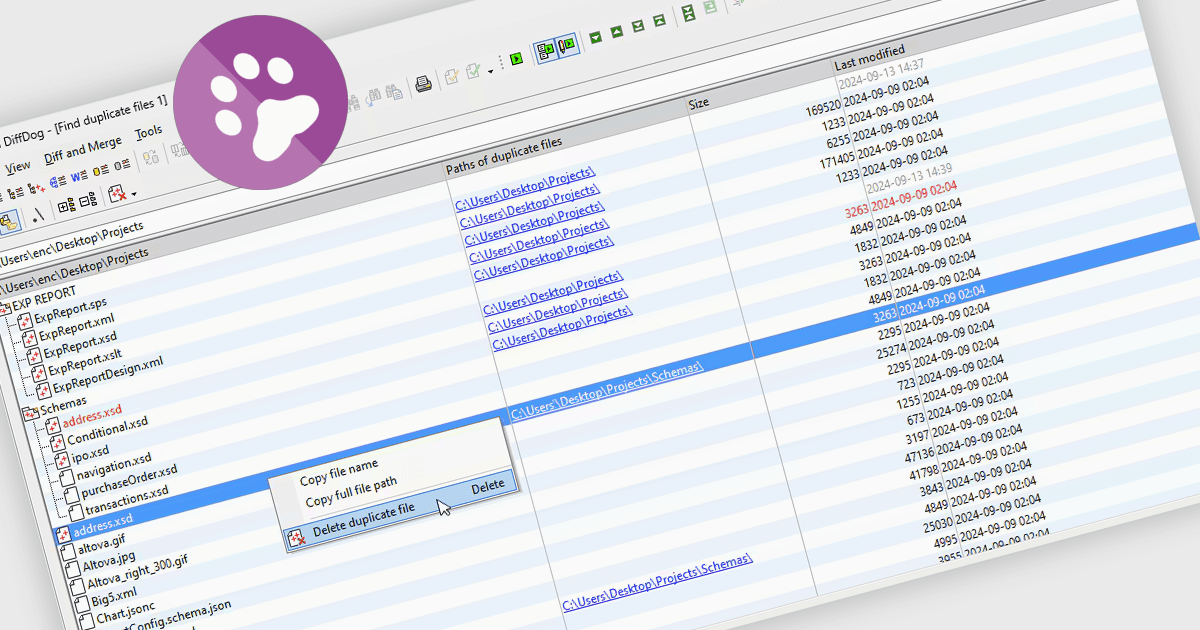Image resolution: width=1200 pixels, height=630 pixels.
Task: Select Big5.xml in the file list
Action: coord(116,597)
